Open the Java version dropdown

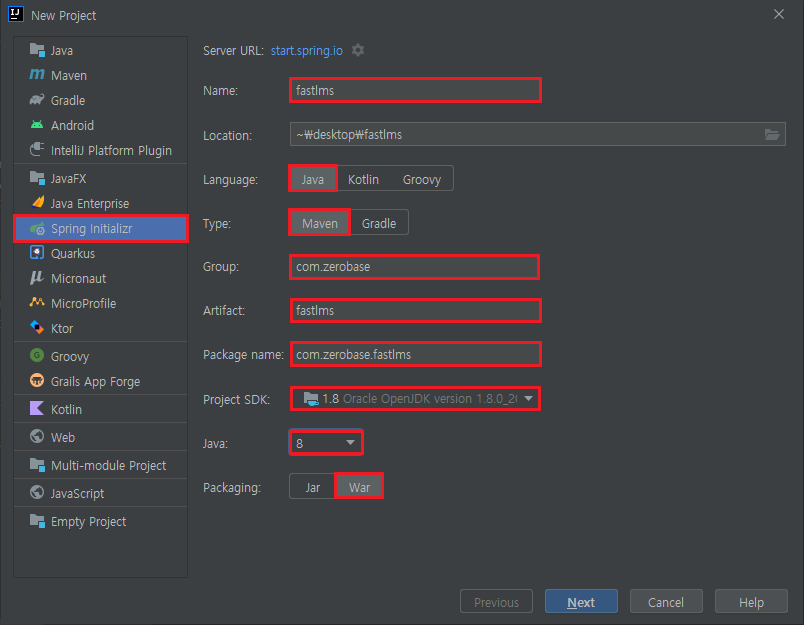[x=326, y=443]
